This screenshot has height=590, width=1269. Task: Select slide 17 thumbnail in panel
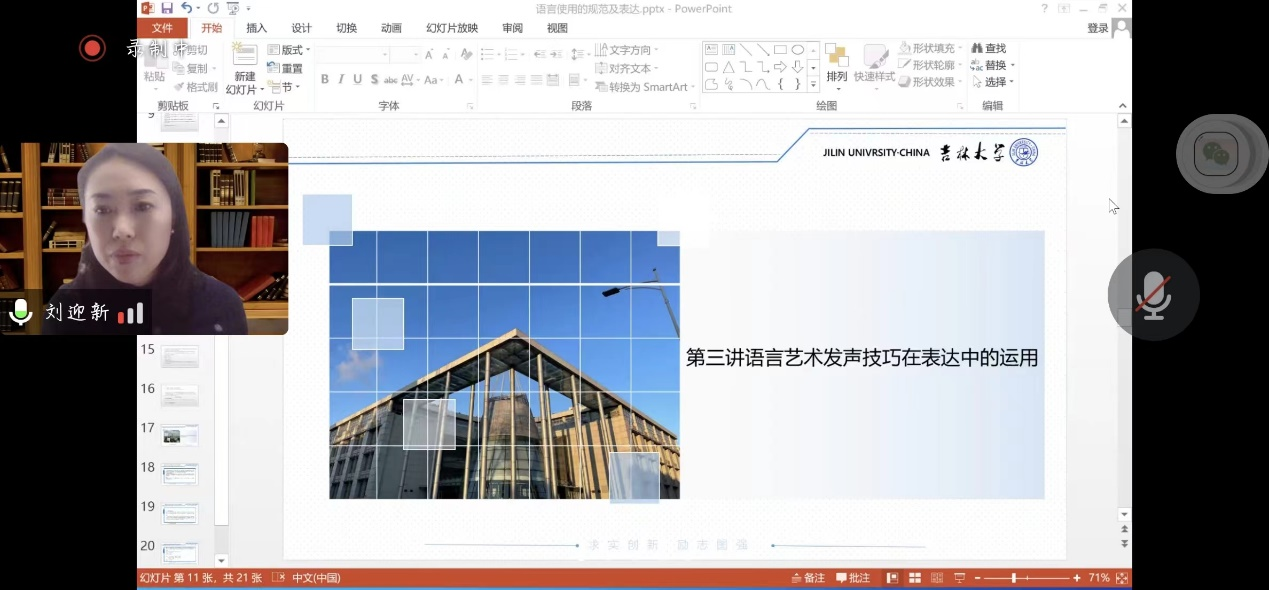(180, 435)
